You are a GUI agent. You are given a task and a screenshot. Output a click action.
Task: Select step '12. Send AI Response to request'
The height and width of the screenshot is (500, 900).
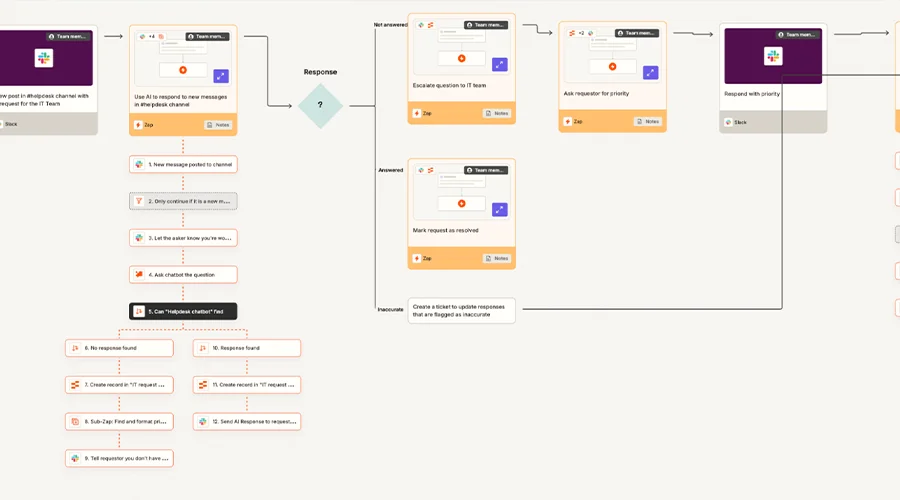point(247,422)
